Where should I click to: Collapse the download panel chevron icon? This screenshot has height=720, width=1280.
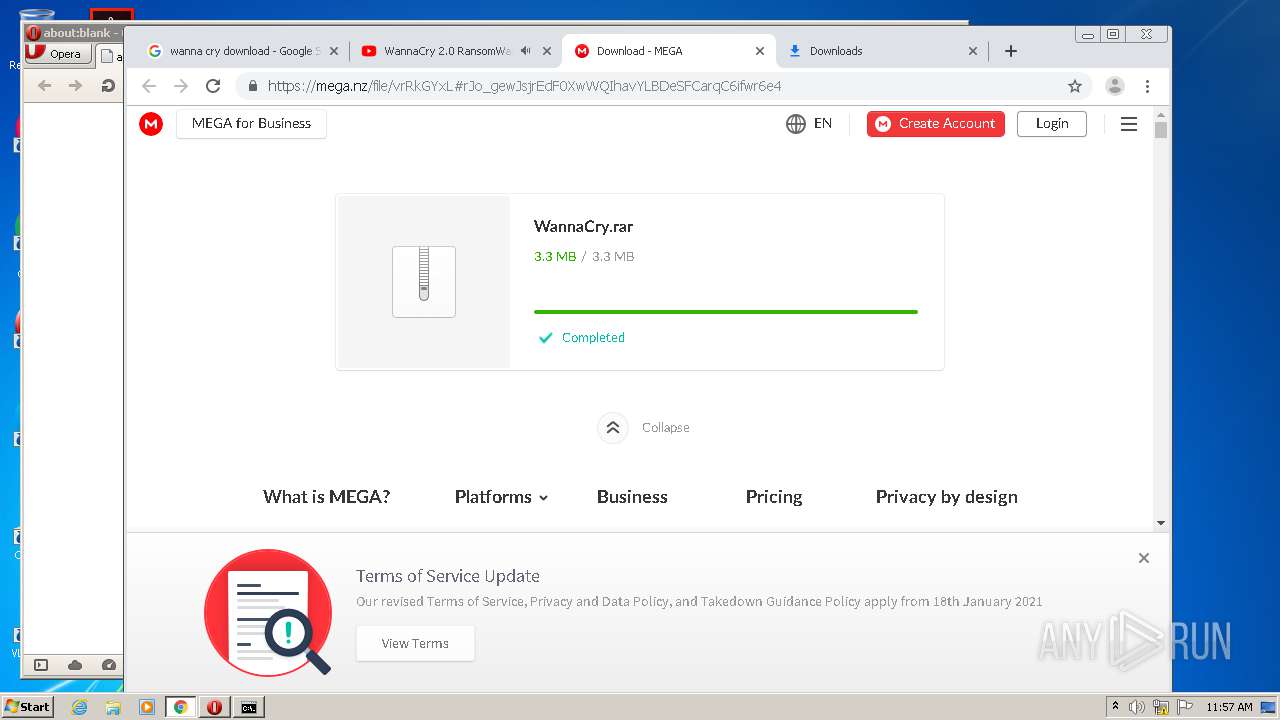(613, 427)
